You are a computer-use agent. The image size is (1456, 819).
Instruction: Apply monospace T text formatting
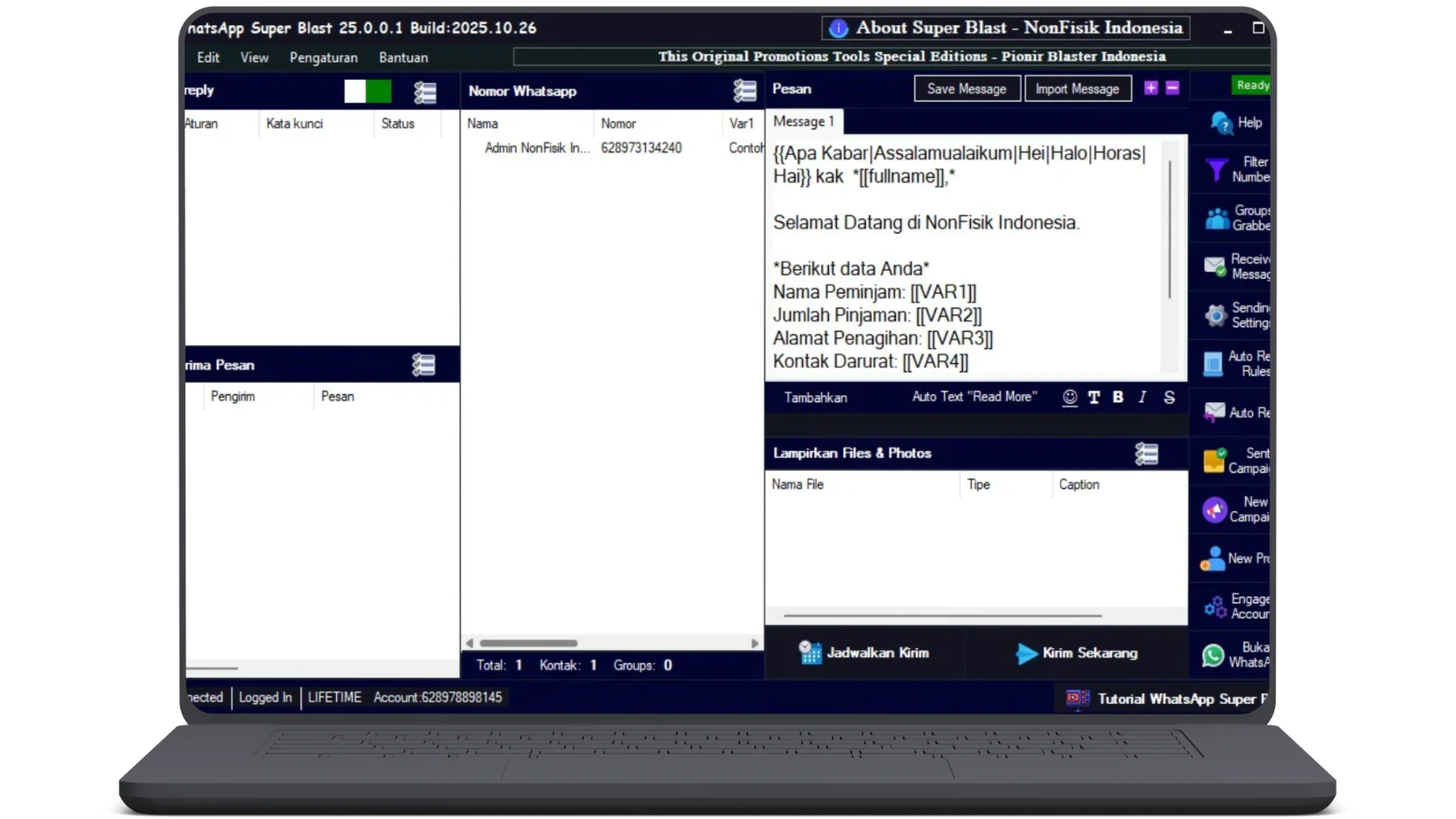tap(1094, 397)
